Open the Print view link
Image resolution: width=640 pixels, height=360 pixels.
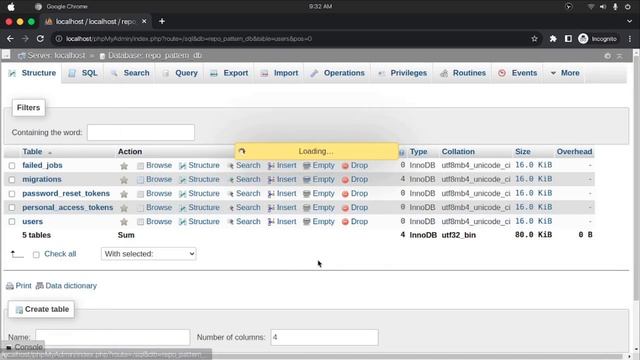click(19, 286)
